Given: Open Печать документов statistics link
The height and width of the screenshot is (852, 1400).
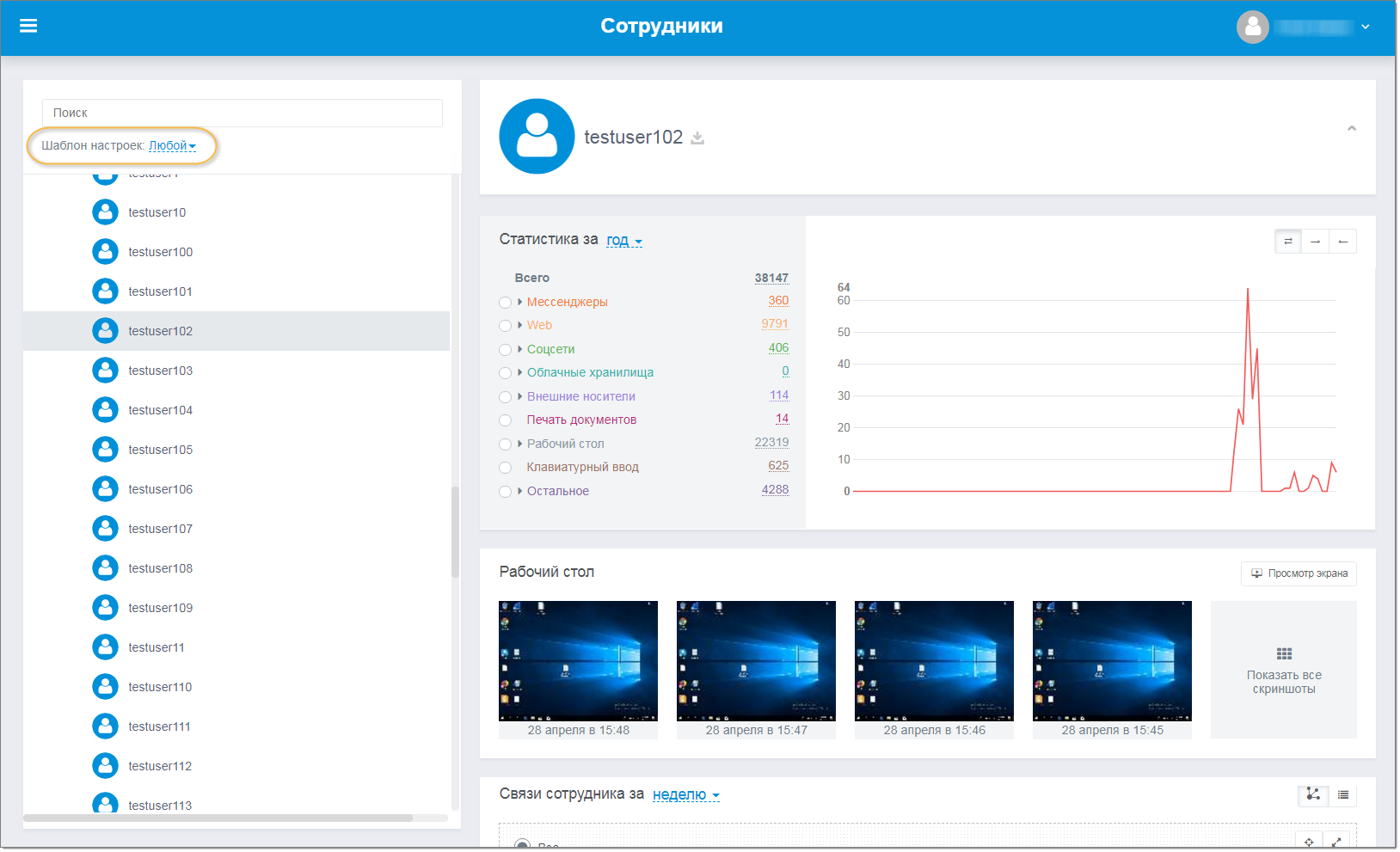Looking at the screenshot, I should [581, 420].
